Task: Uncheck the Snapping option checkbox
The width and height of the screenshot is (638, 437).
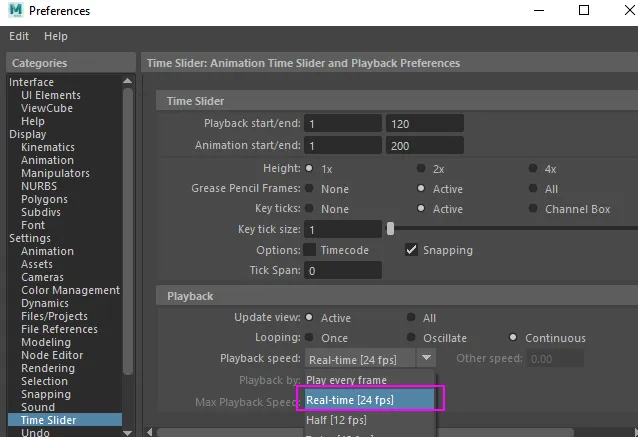Action: [x=411, y=249]
